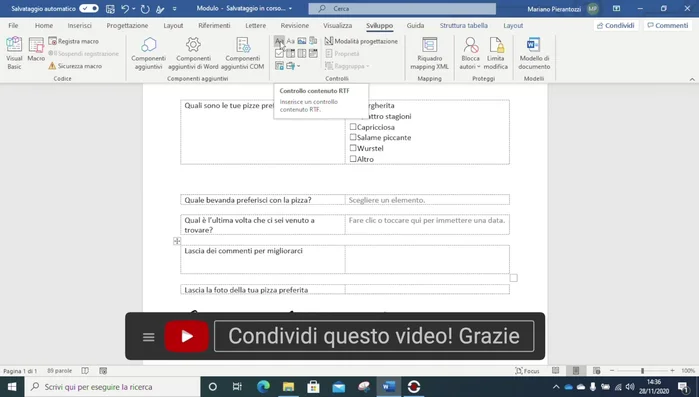Viewport: 699px width, 397px height.
Task: Collapse the ribbon
Action: [692, 79]
